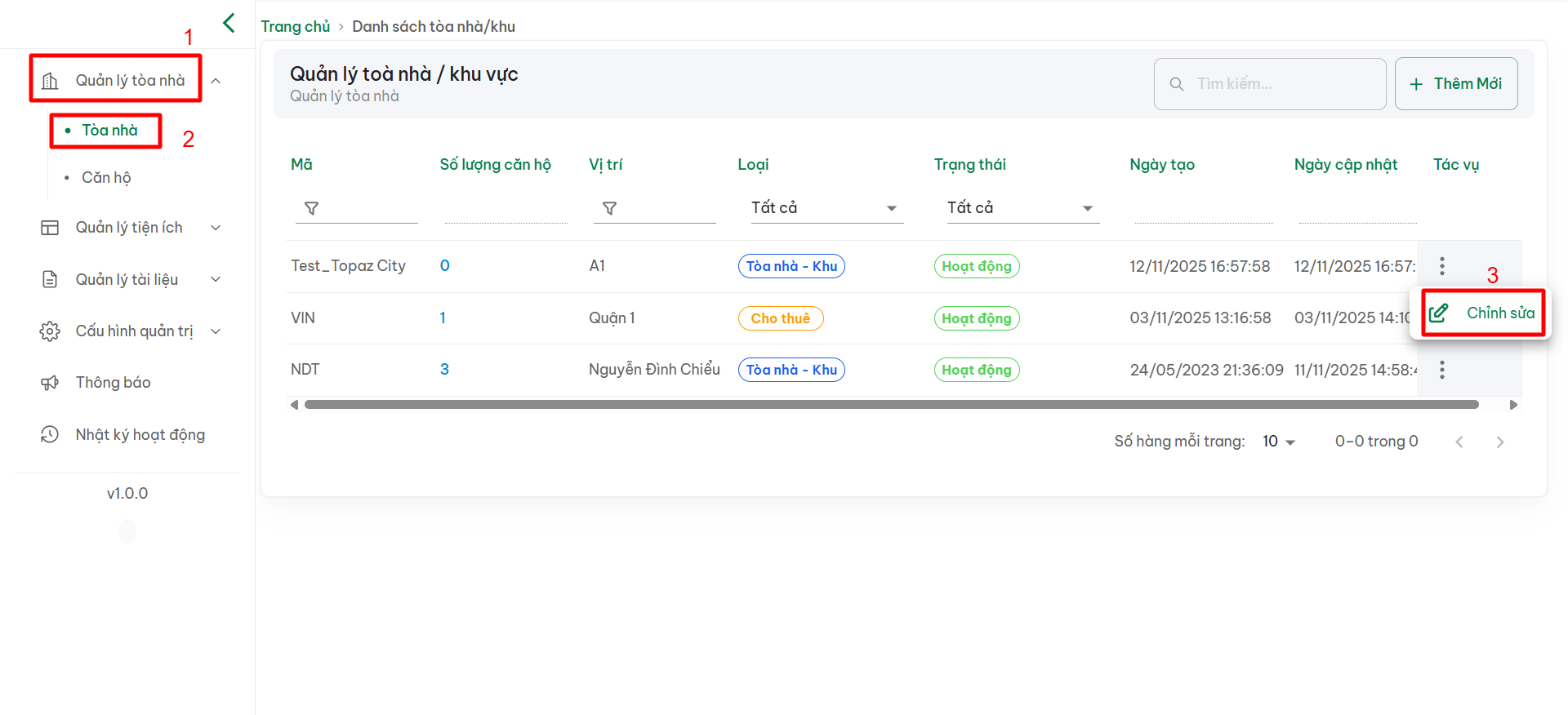Select Chỉnh sửa from the context menu
1568x715 pixels.
1484,313
